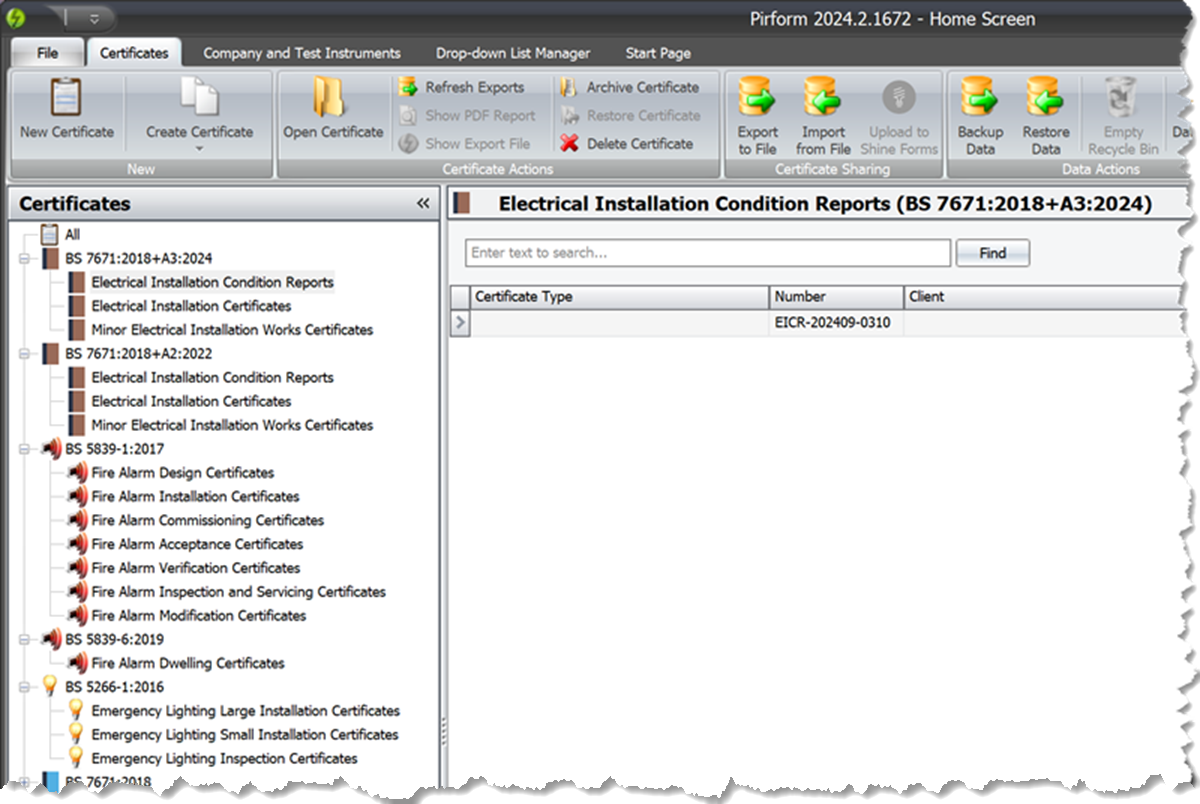Click the Restore Data icon

1045,100
